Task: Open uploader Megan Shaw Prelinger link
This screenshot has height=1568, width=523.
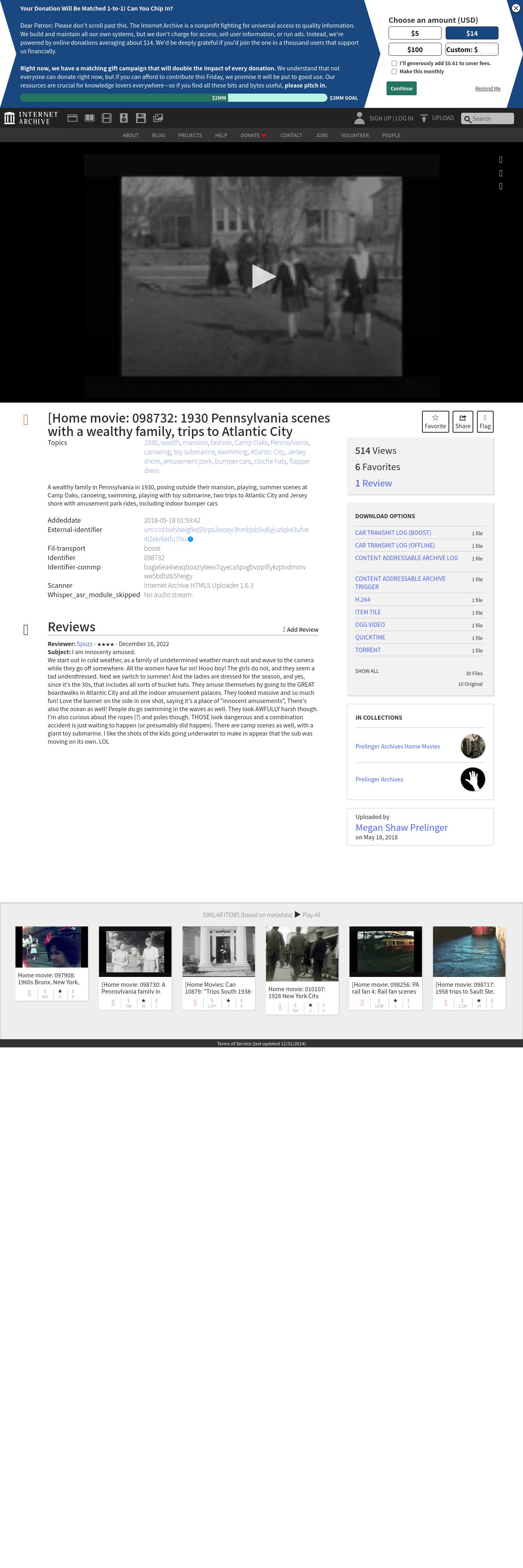Action: [401, 827]
